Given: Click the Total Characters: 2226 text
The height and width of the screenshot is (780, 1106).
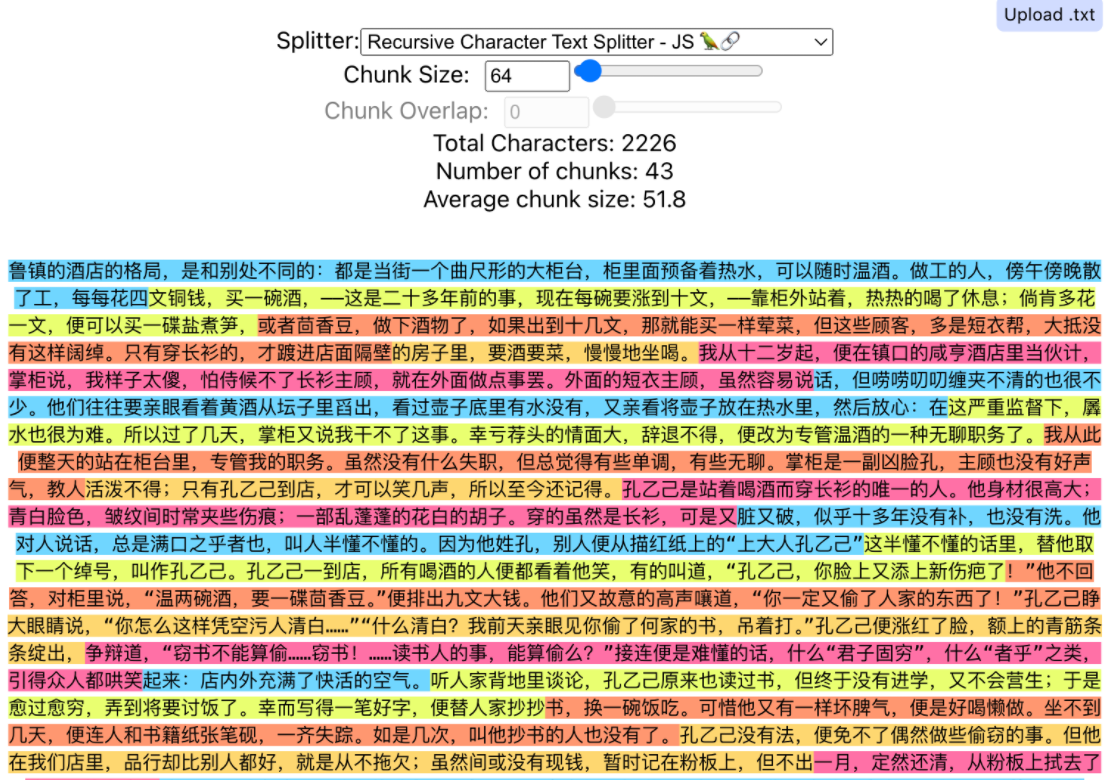Looking at the screenshot, I should pyautogui.click(x=554, y=143).
